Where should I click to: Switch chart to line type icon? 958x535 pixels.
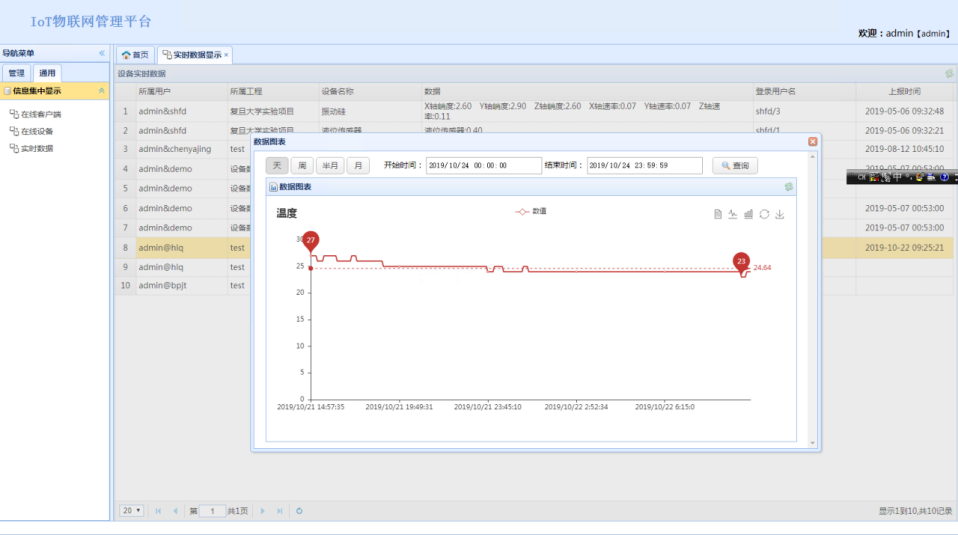733,214
